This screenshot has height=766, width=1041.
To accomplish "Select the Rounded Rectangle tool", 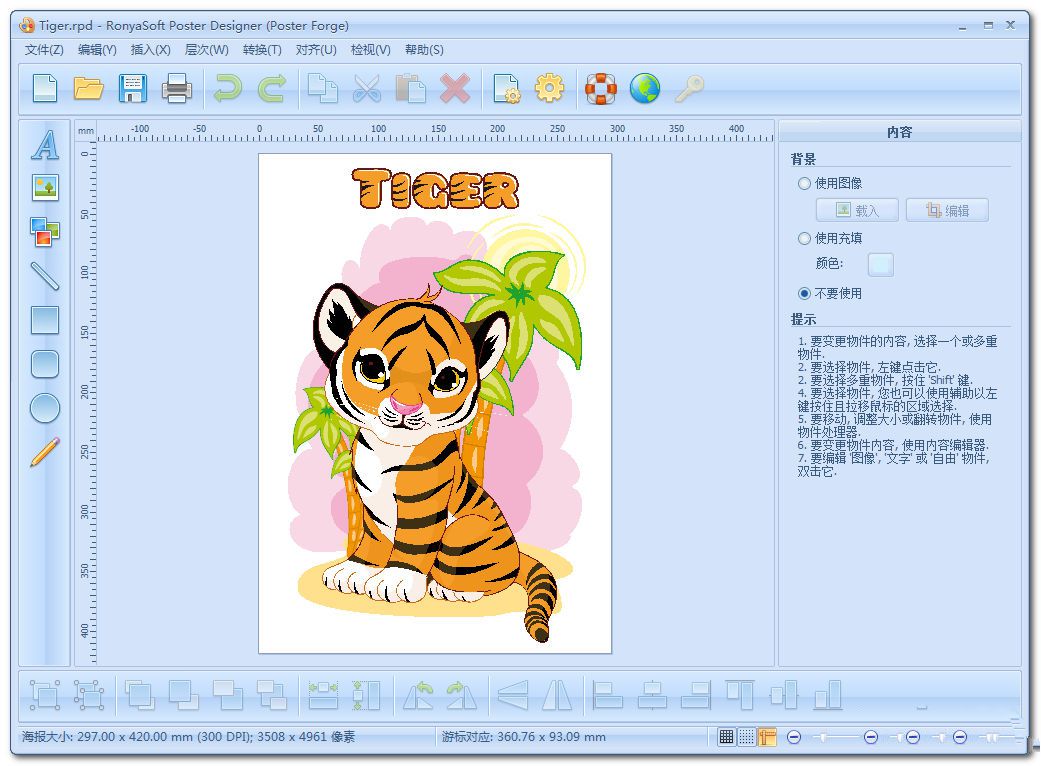I will (x=44, y=364).
